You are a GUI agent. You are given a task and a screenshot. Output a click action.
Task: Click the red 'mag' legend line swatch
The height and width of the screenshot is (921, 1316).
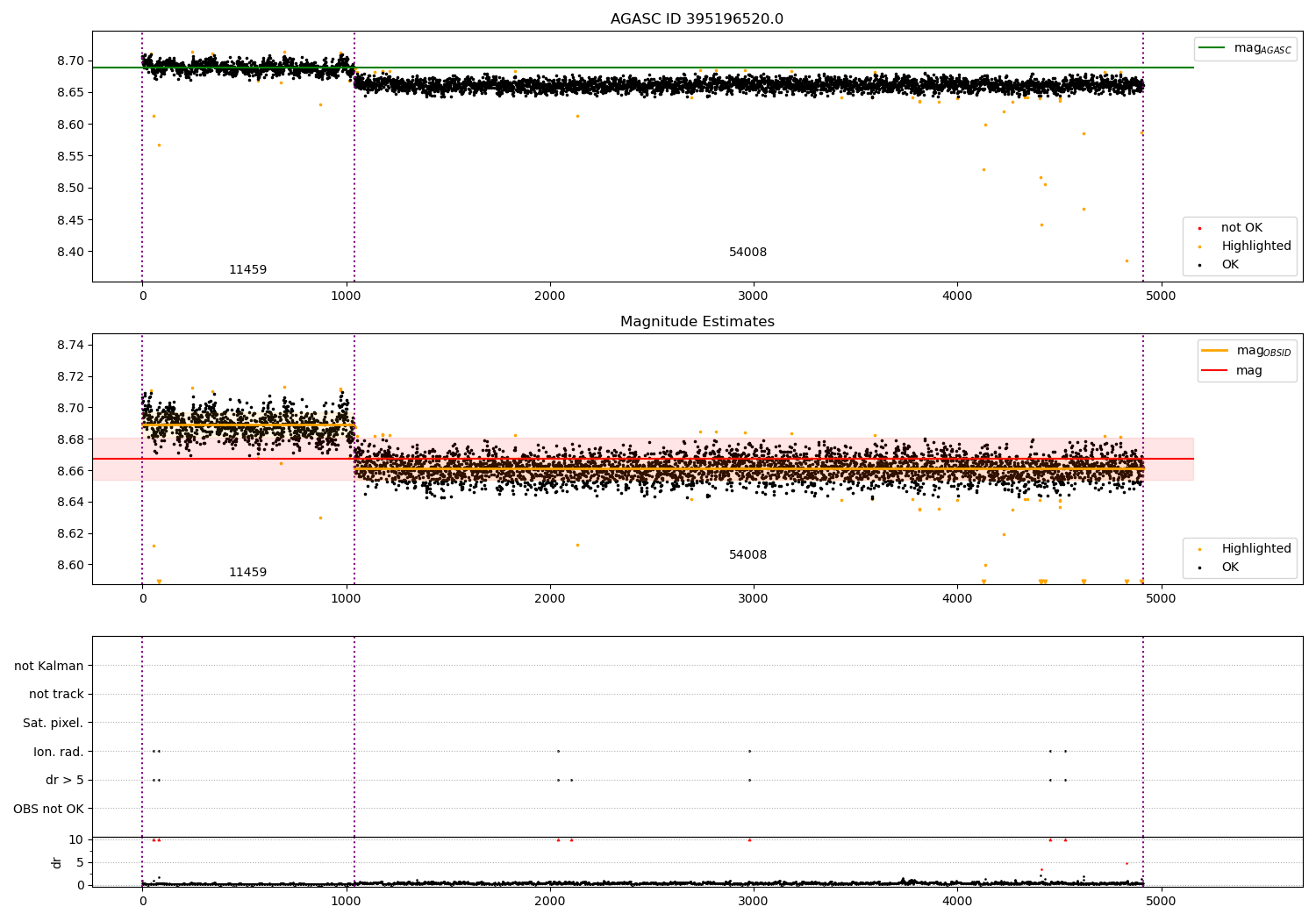point(1215,370)
